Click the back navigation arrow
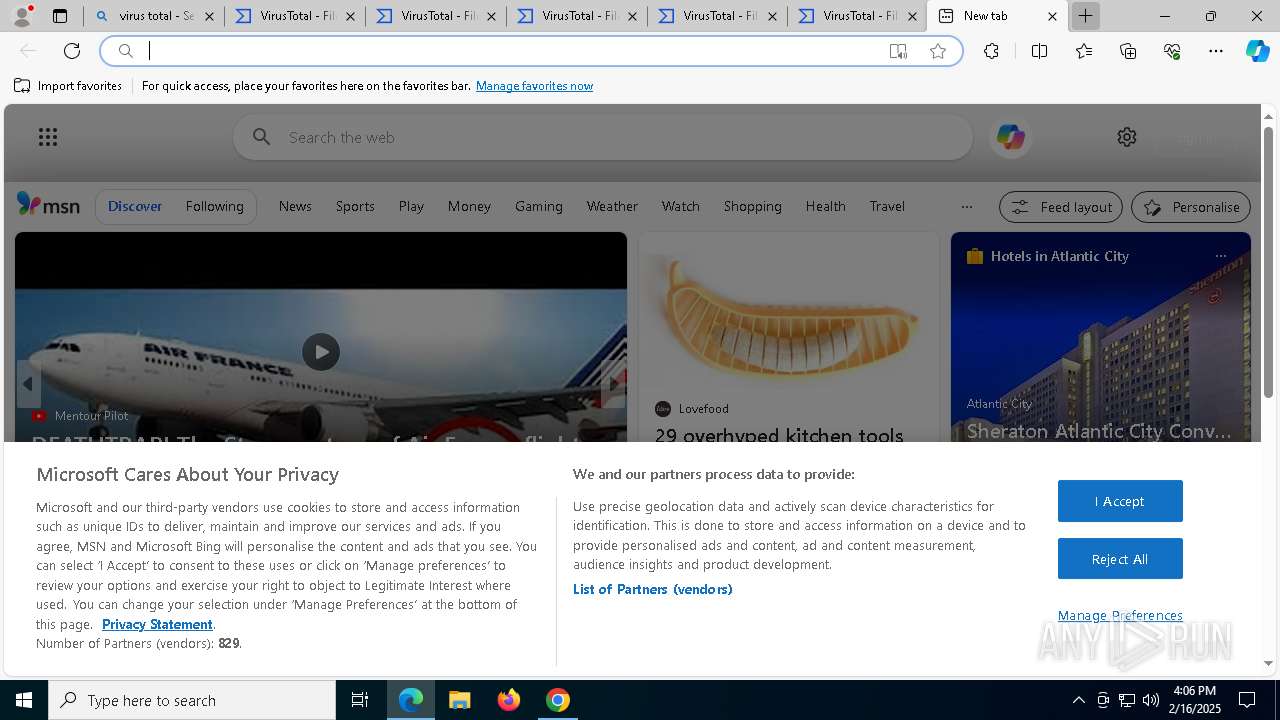The width and height of the screenshot is (1280, 720). click(x=28, y=51)
